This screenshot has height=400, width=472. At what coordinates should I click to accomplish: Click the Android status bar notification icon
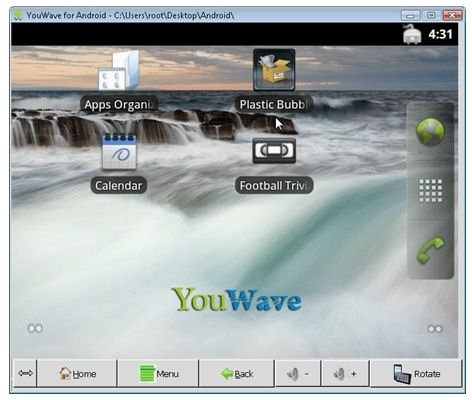pos(412,34)
